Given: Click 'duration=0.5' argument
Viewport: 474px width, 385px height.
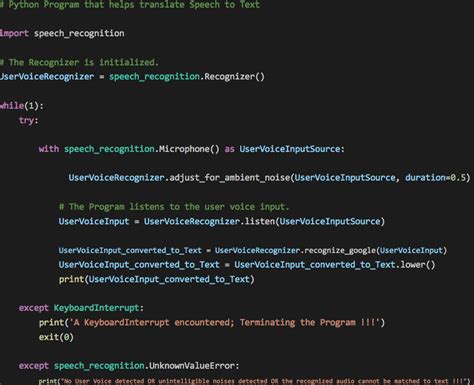Looking at the screenshot, I should pos(435,178).
